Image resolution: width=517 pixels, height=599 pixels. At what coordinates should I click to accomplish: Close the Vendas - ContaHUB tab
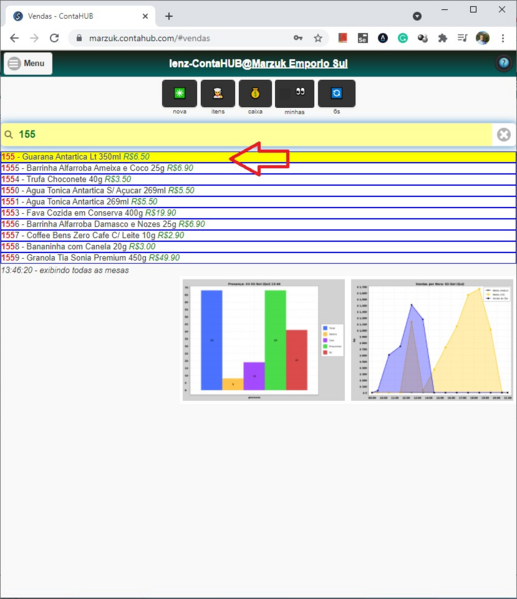point(145,16)
